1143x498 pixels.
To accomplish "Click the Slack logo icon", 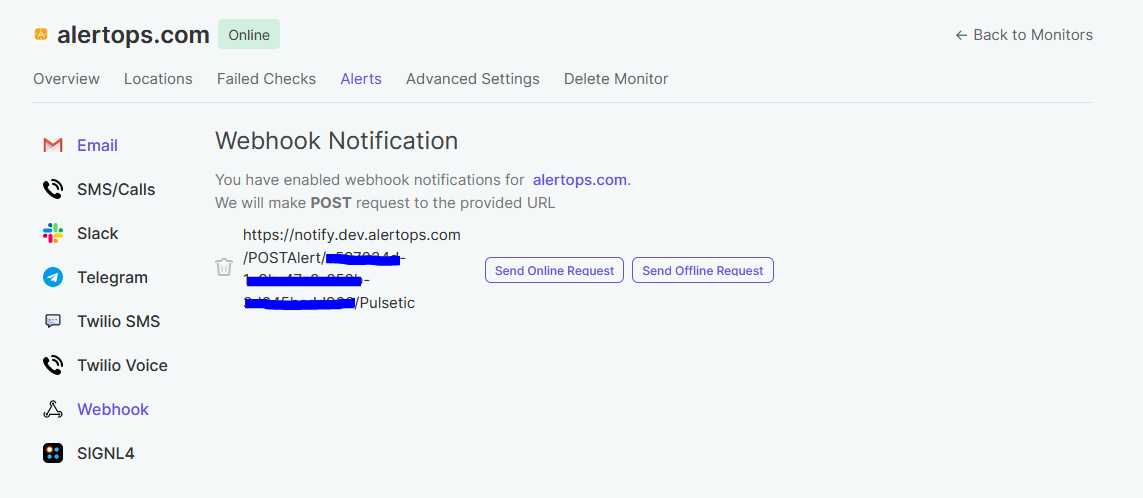I will (53, 234).
